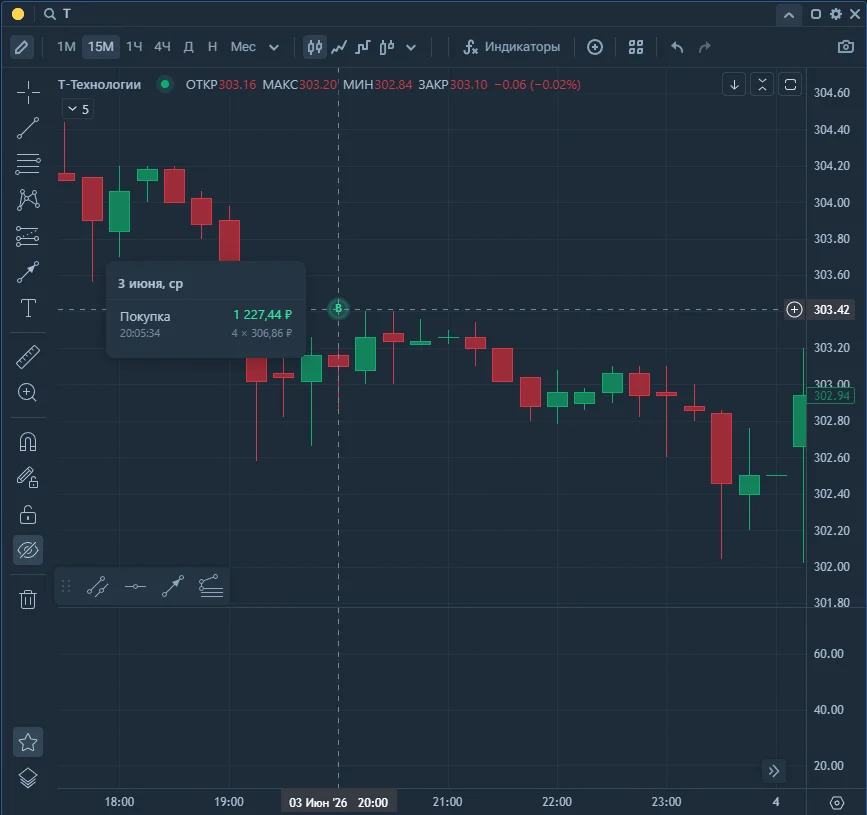The image size is (867, 815).
Task: Switch to 1M timeframe
Action: (66, 47)
